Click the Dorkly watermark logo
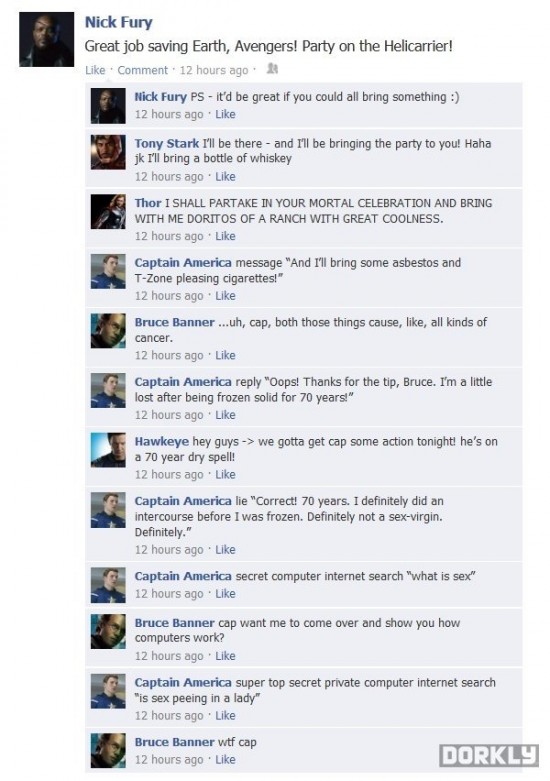 [489, 756]
